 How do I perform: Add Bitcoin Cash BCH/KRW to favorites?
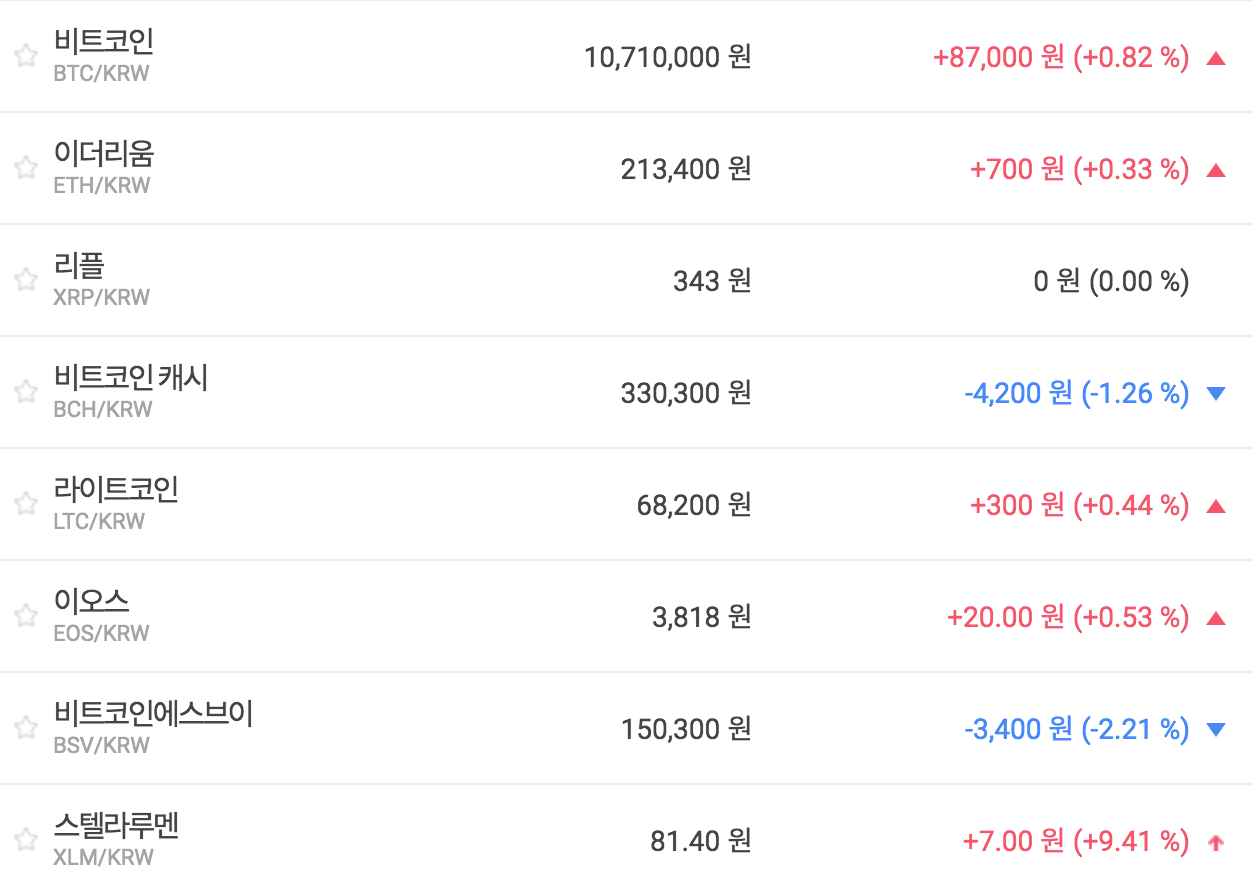pyautogui.click(x=26, y=392)
